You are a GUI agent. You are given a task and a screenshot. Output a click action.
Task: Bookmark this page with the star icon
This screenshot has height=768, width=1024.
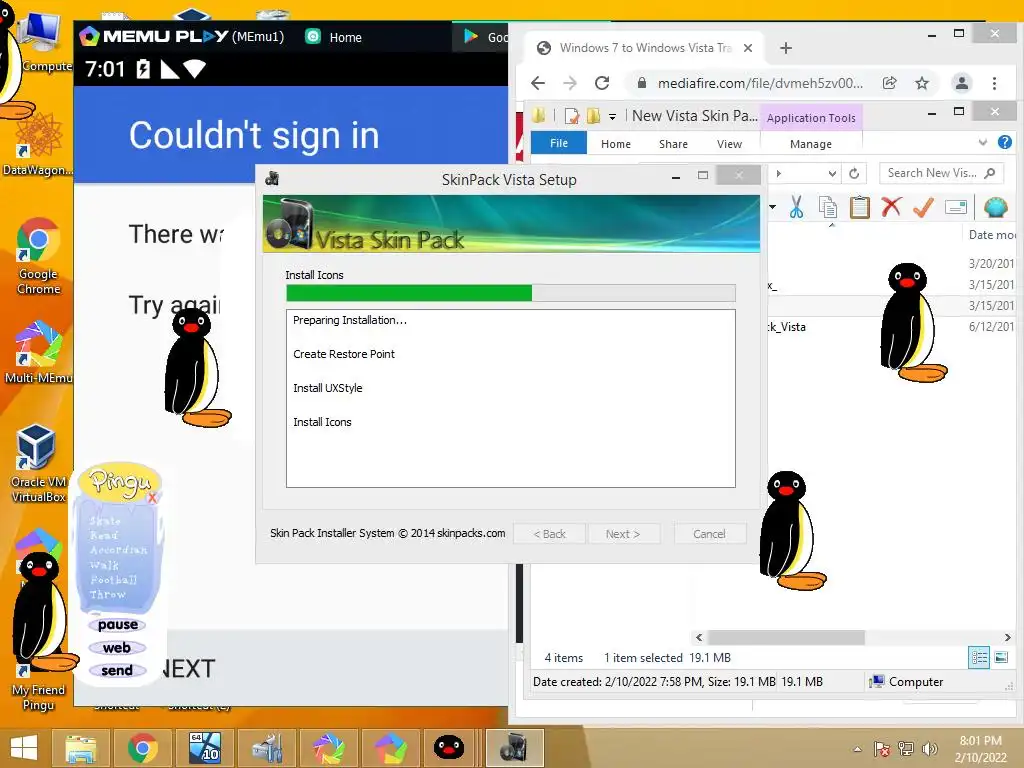(921, 83)
